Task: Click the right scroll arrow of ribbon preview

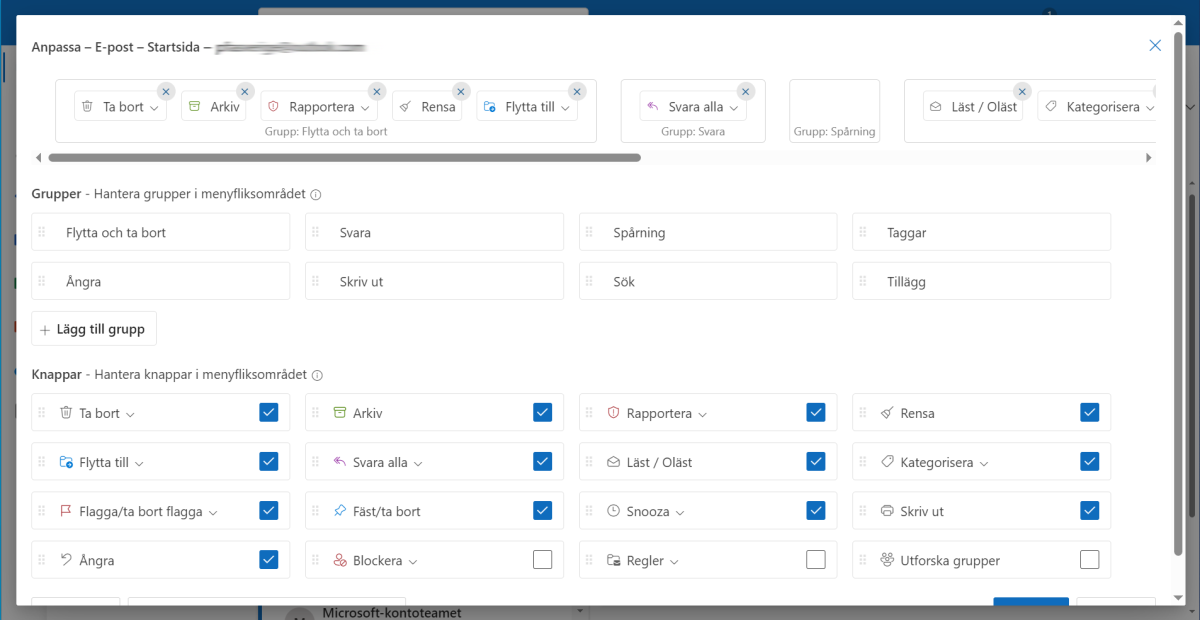Action: pos(1149,157)
